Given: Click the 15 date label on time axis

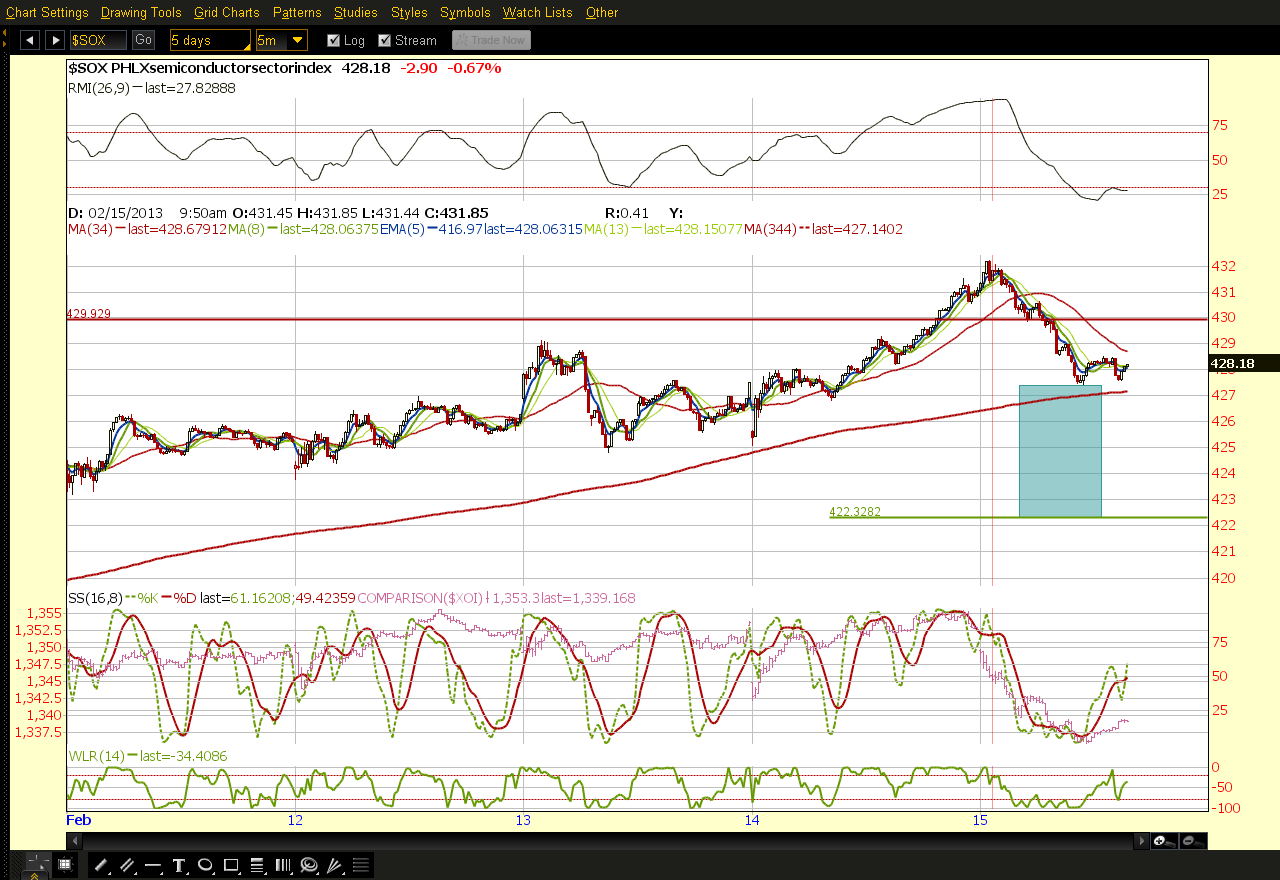Looking at the screenshot, I should 980,820.
